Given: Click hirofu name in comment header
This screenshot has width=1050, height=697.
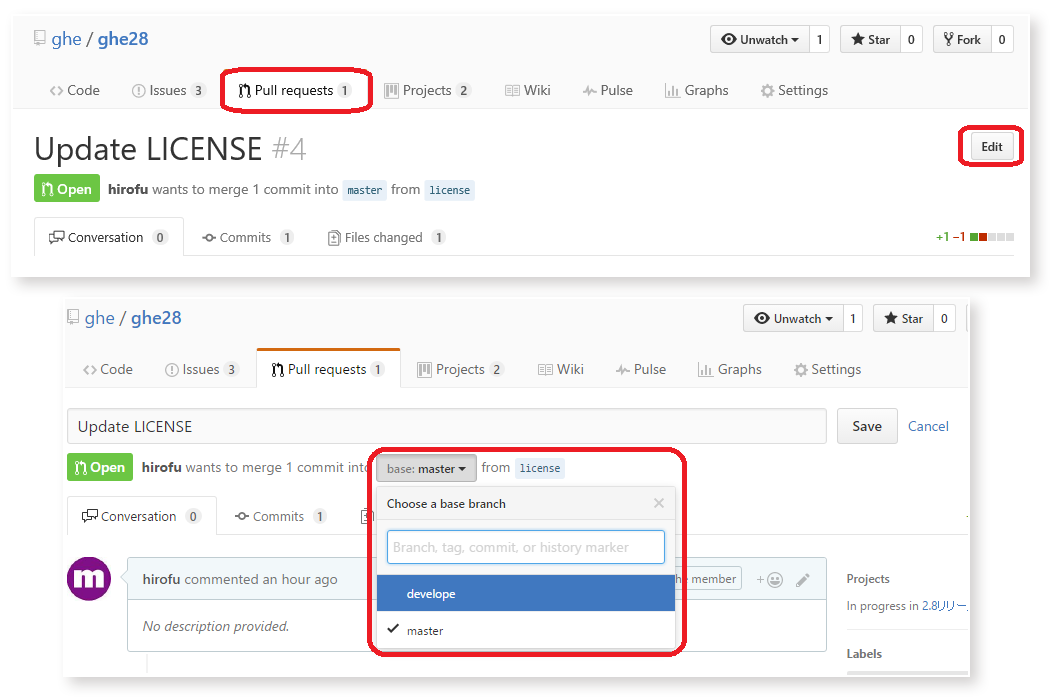Looking at the screenshot, I should (161, 579).
